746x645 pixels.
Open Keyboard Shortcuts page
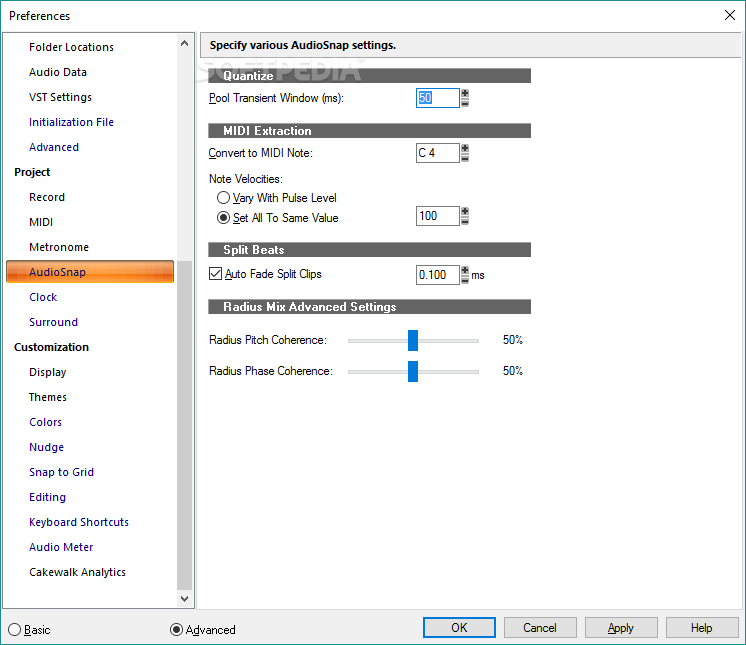tap(79, 522)
